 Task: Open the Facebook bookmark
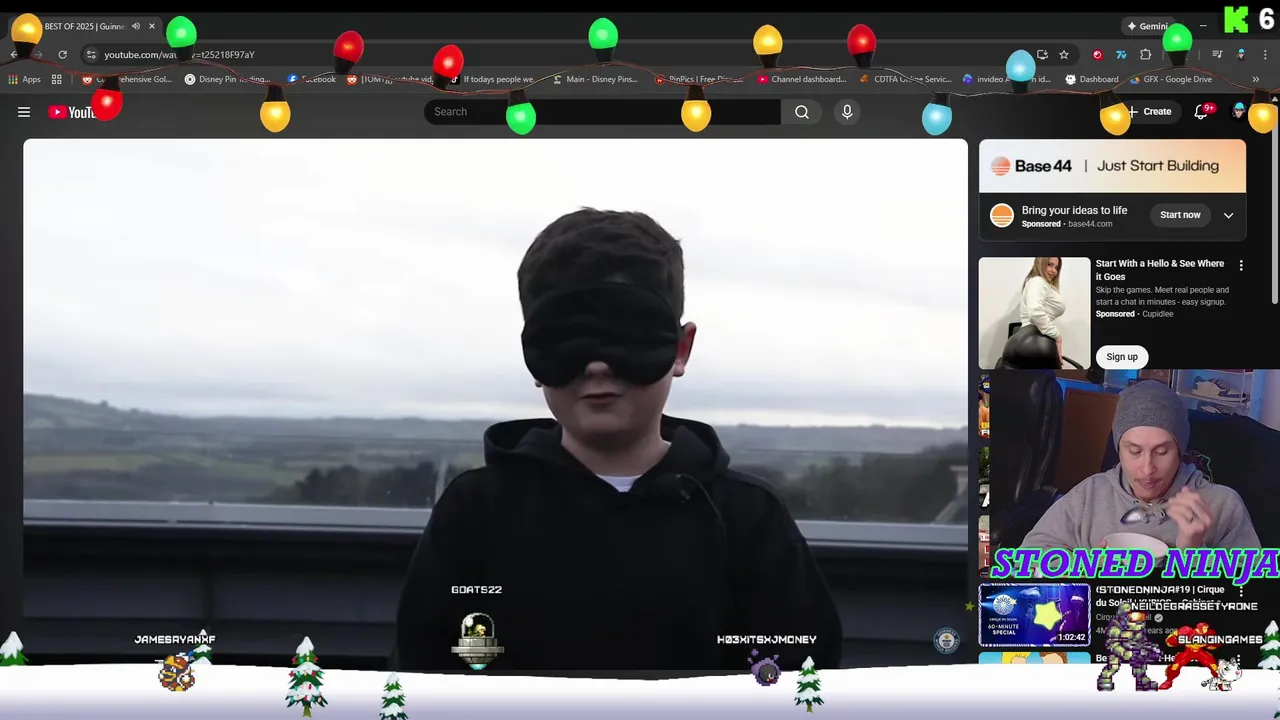point(311,79)
